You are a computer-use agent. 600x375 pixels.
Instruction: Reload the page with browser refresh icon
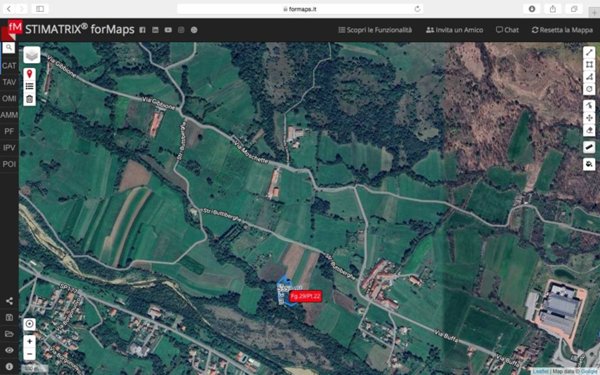pyautogui.click(x=417, y=9)
